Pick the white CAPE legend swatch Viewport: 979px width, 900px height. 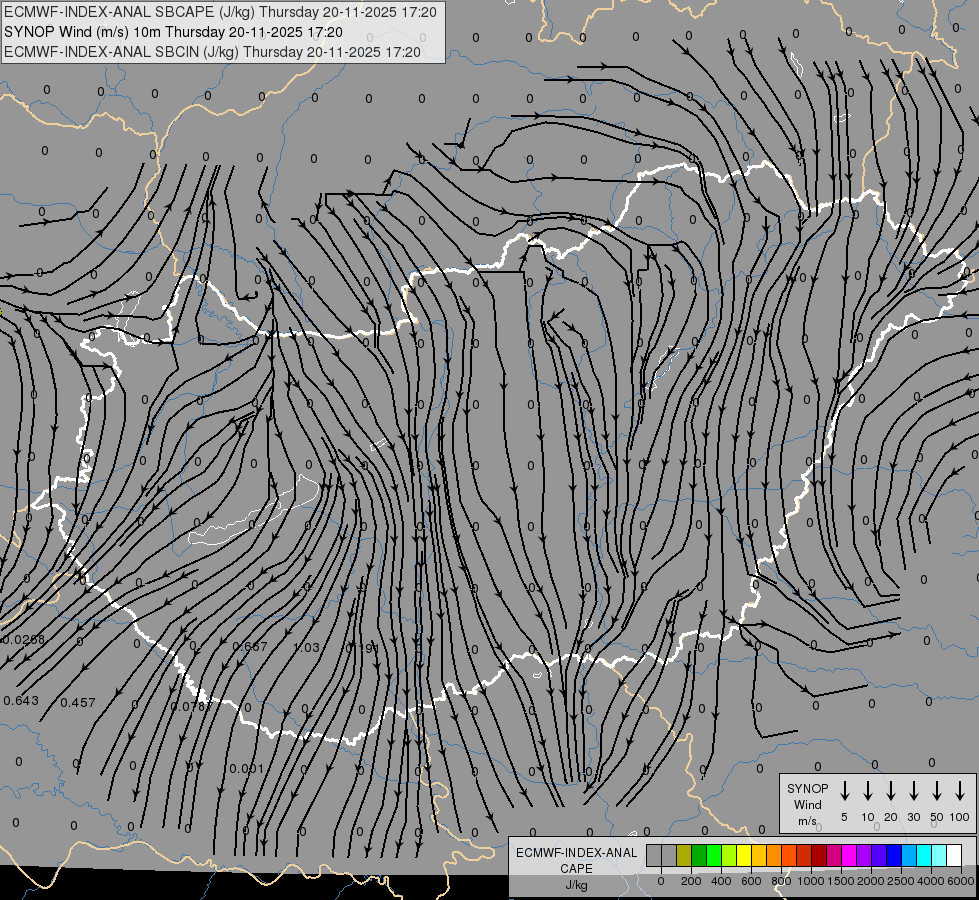954,856
